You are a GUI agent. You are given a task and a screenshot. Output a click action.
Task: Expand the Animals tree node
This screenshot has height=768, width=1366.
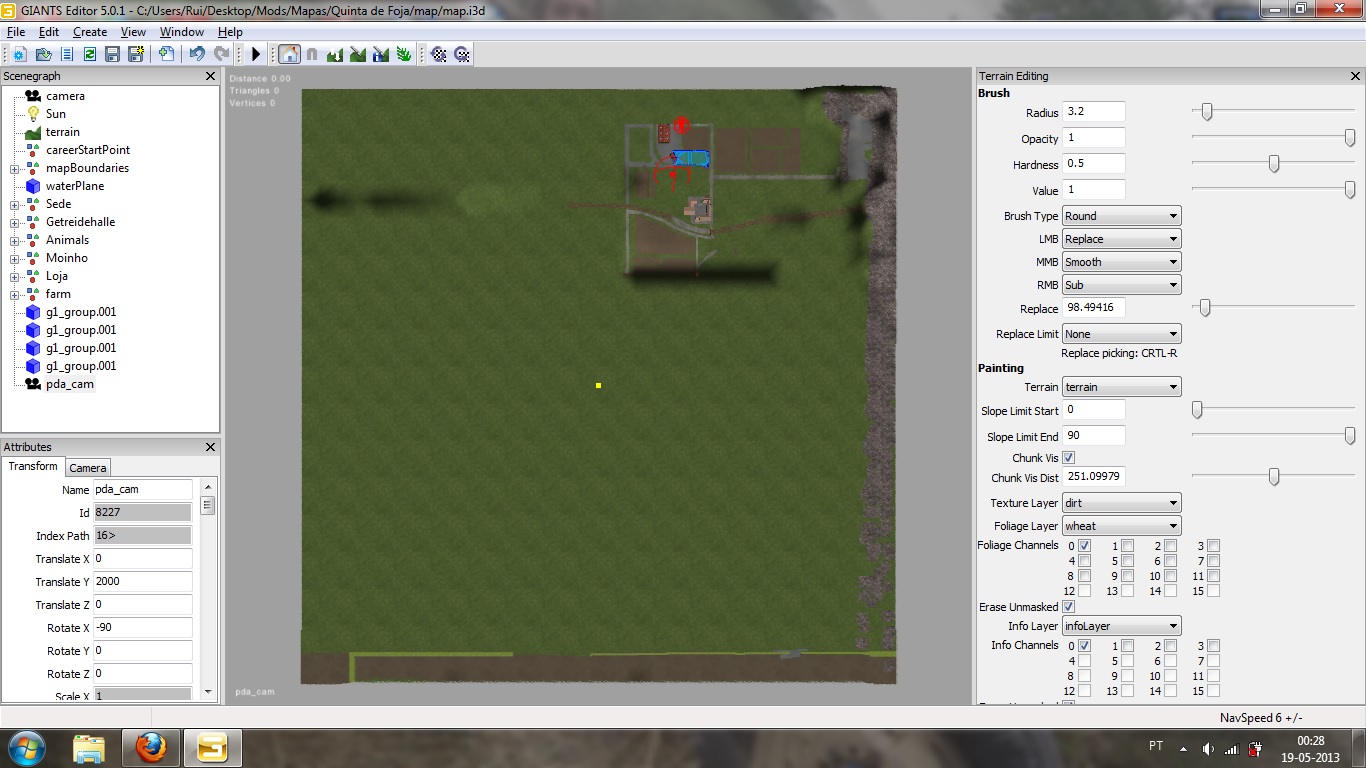coord(15,241)
